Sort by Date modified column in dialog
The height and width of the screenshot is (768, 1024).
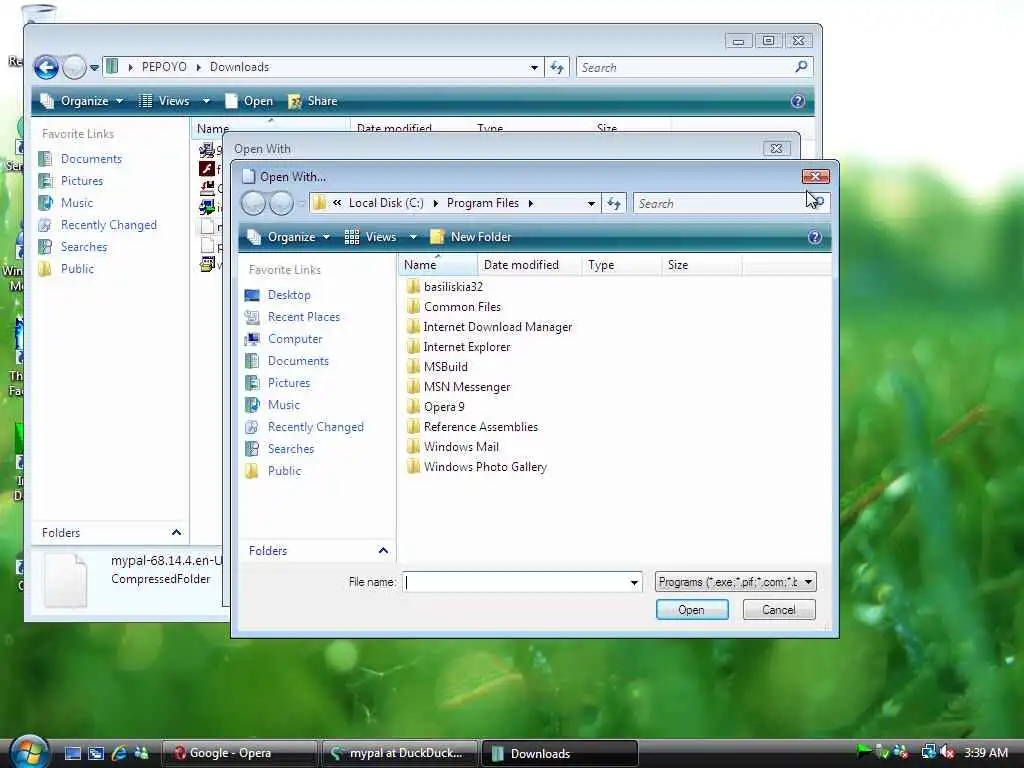click(x=530, y=265)
